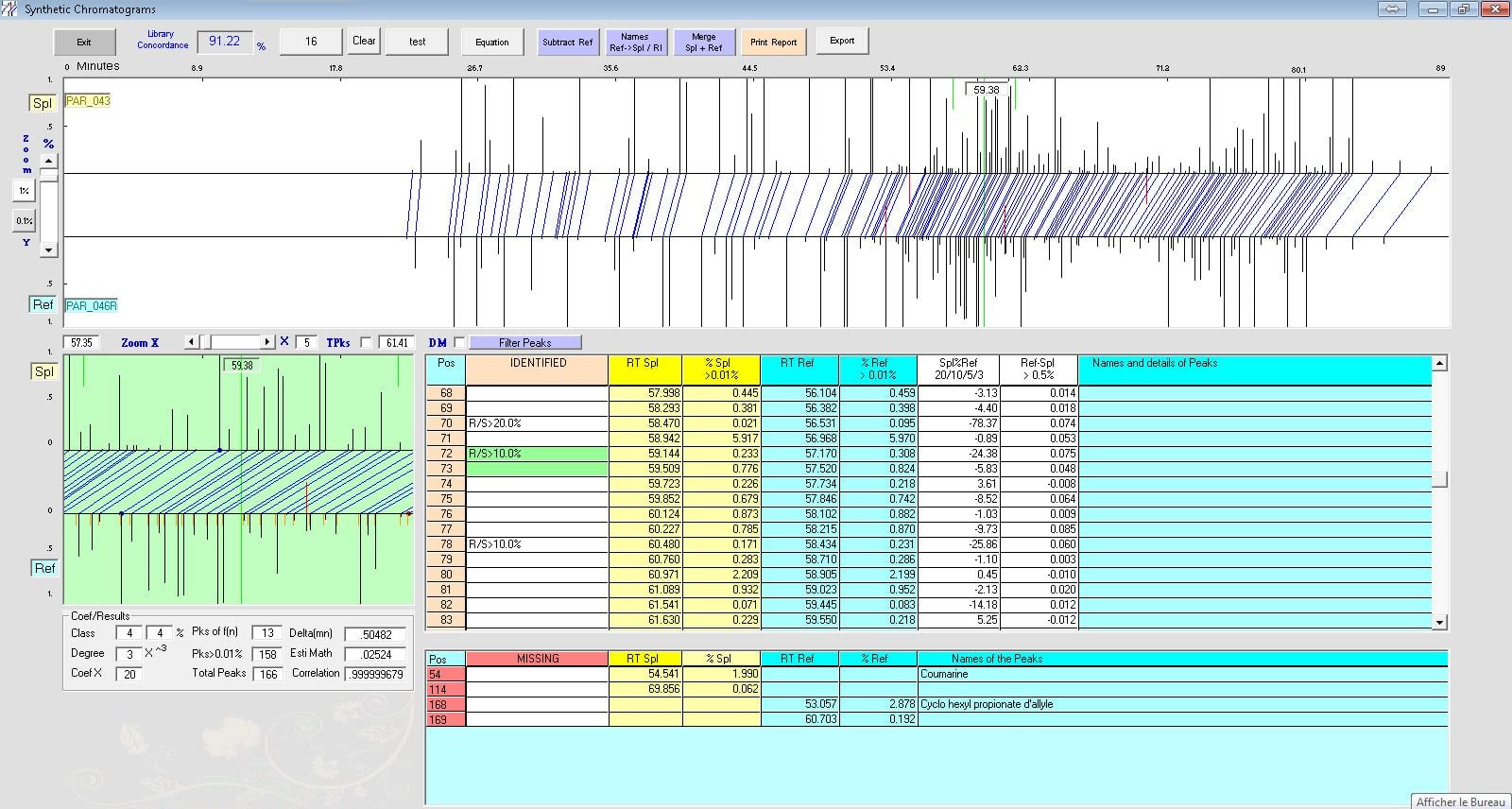Click Merge Spl + Ref button

[704, 42]
